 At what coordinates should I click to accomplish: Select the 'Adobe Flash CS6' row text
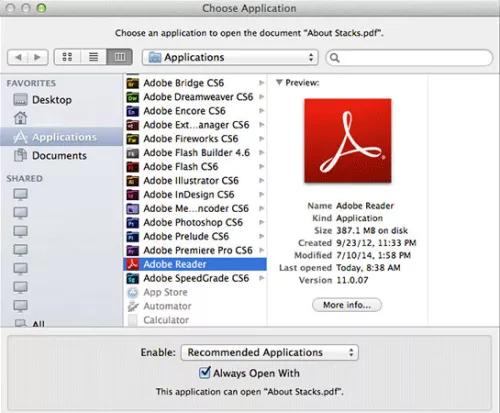181,166
